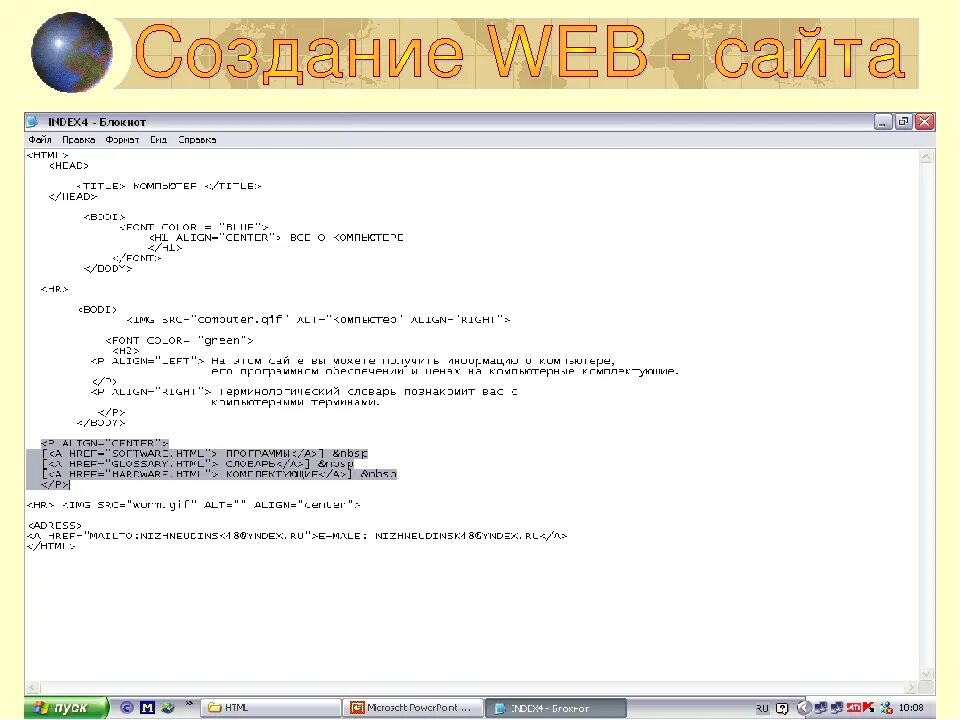Click the P ALIGN="LEFT" line
The height and width of the screenshot is (720, 960).
click(x=353, y=361)
